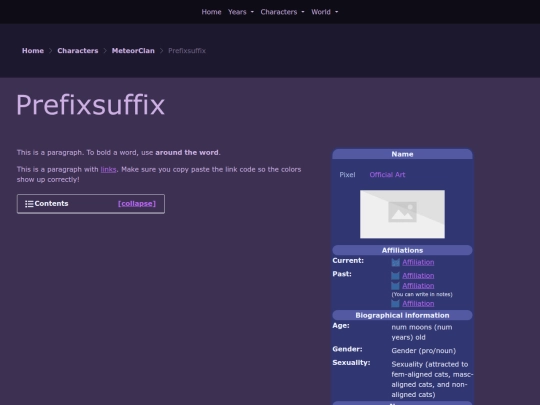
Task: Click '(You can write in notes)' text
Action: click(x=422, y=294)
